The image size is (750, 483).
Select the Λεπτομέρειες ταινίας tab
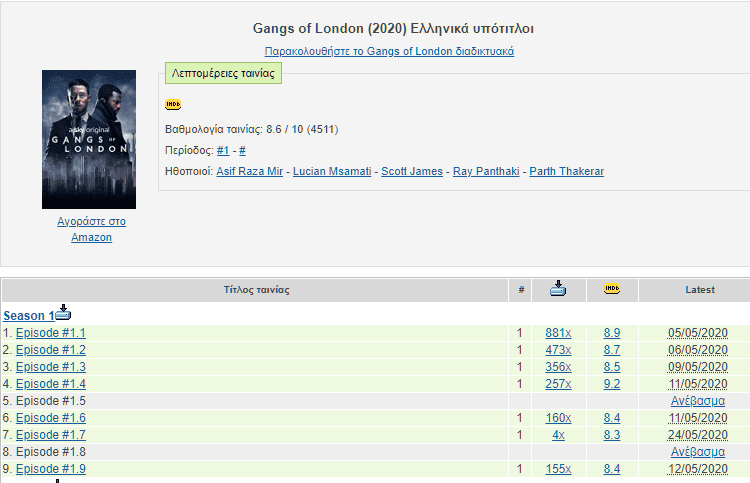(223, 73)
